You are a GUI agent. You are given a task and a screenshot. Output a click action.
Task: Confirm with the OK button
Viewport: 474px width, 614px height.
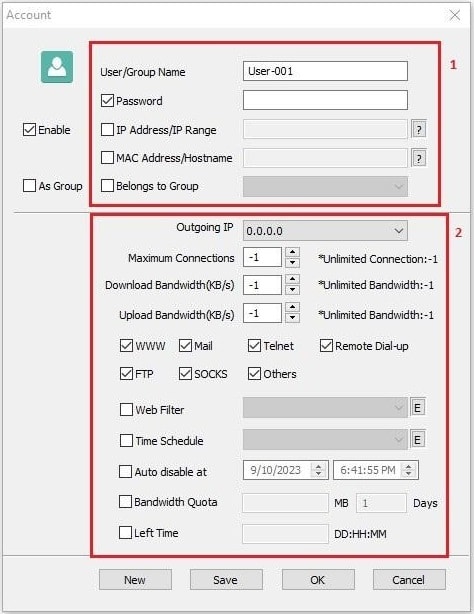pyautogui.click(x=318, y=580)
